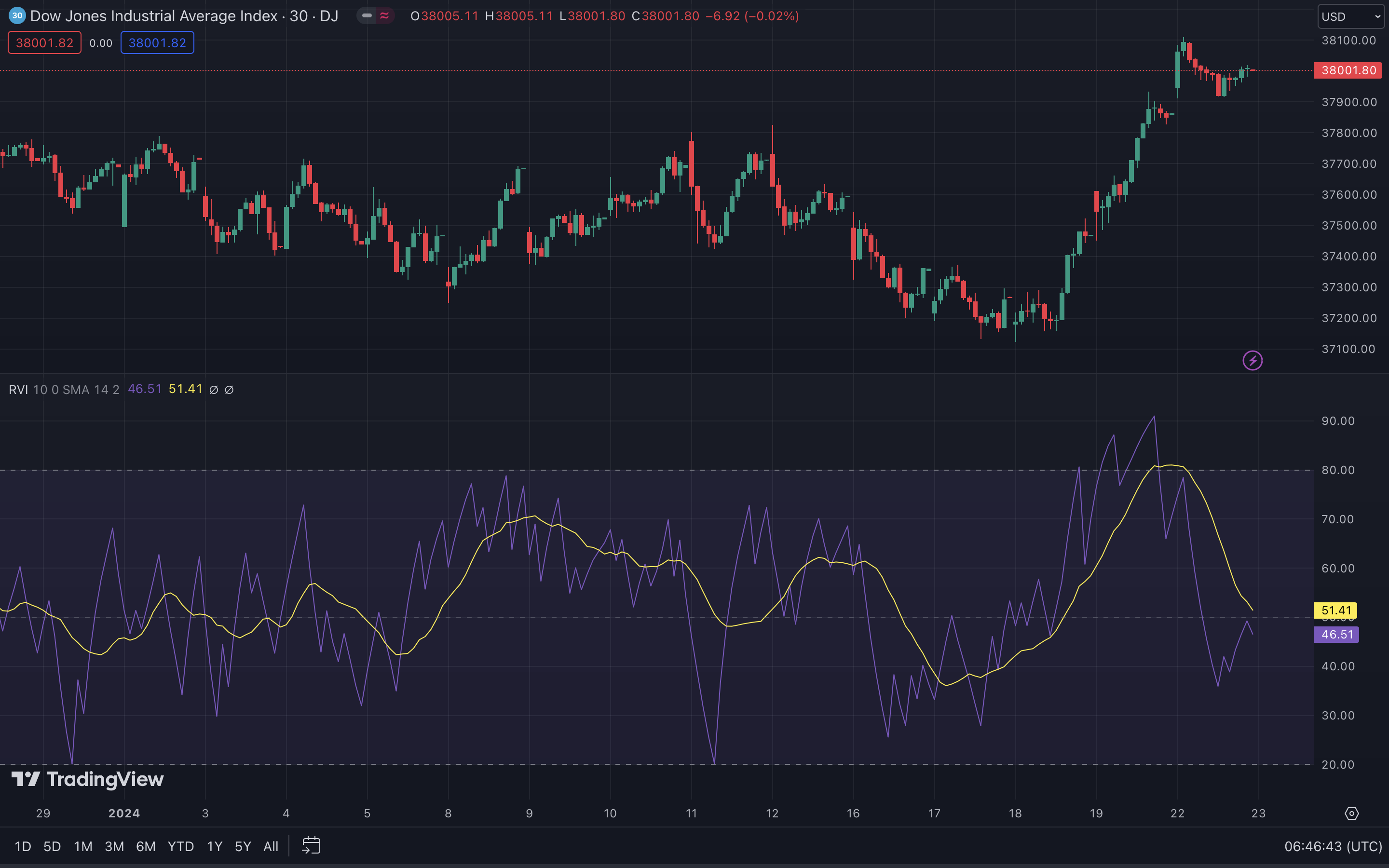Open the USD currency dropdown

pos(1351,16)
